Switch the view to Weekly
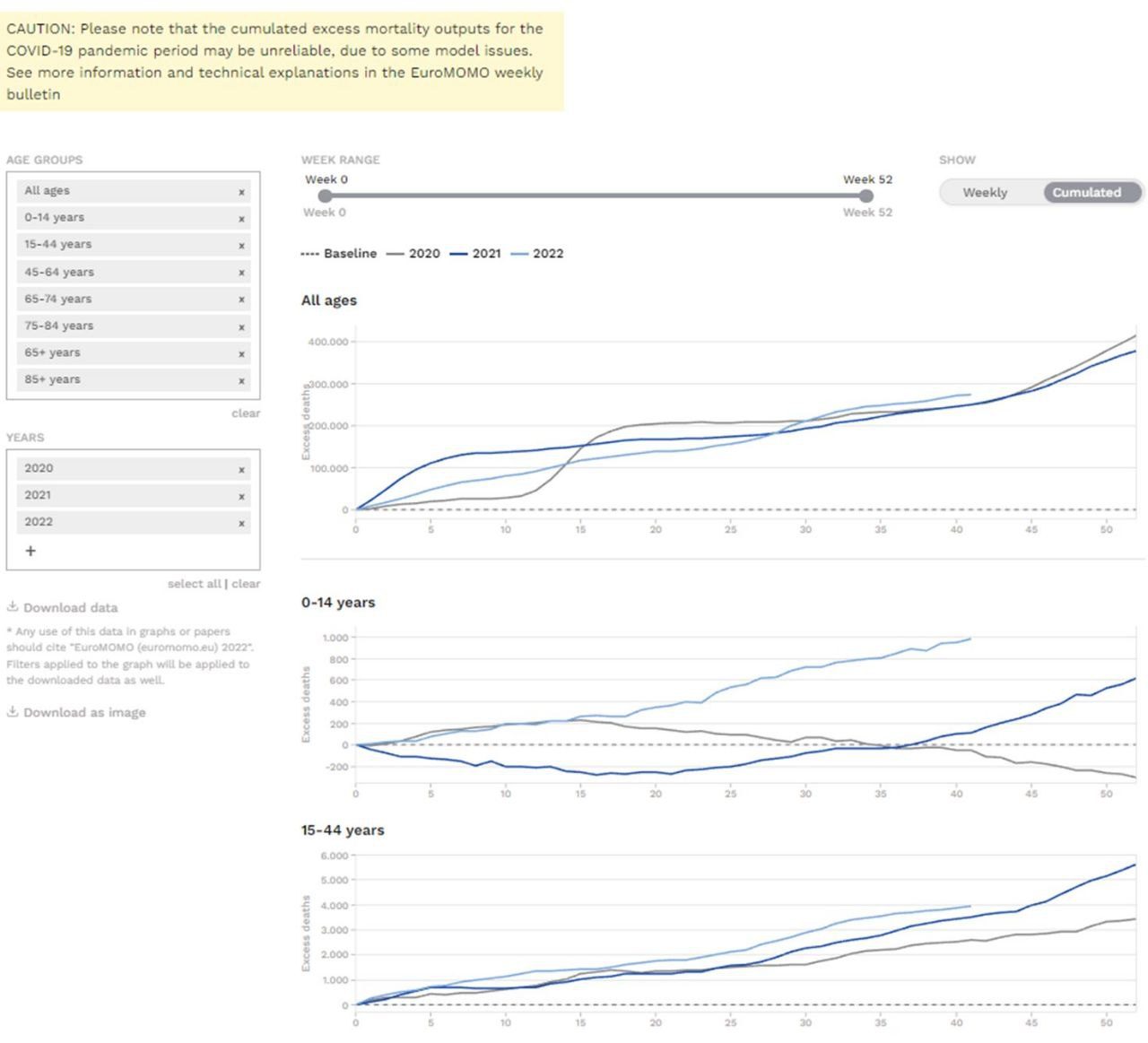 click(x=985, y=193)
